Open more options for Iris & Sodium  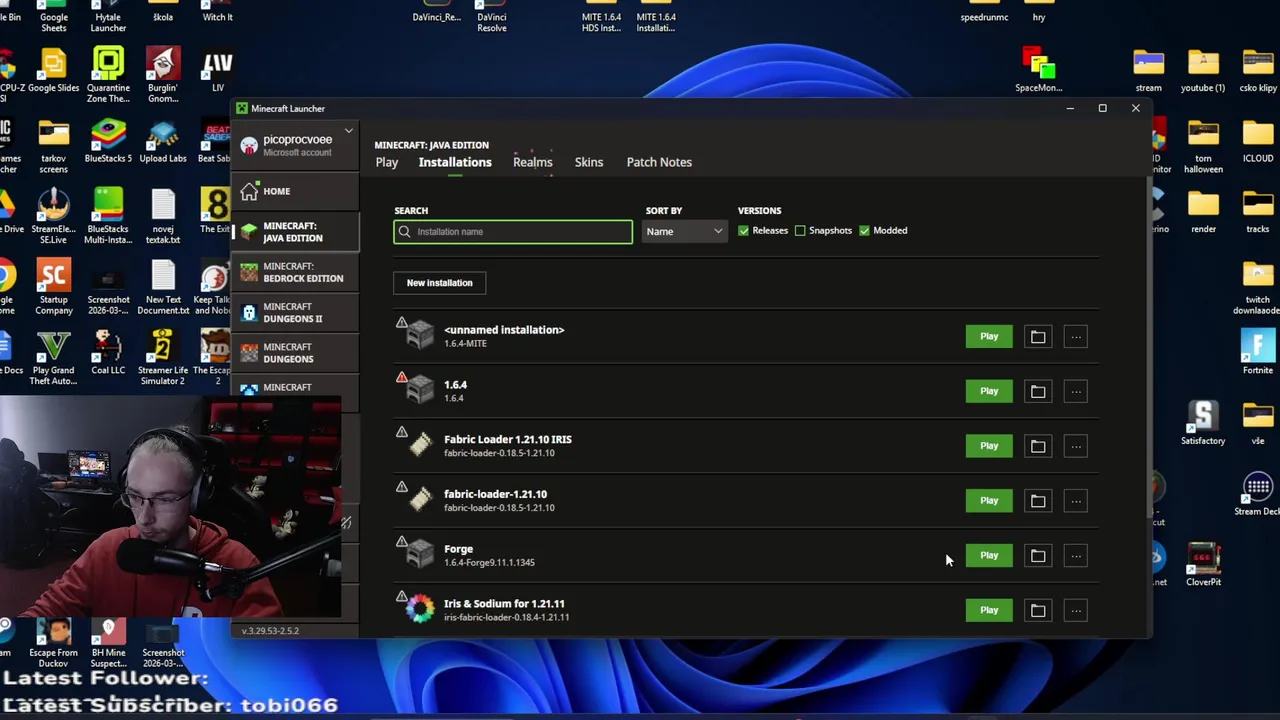1076,610
